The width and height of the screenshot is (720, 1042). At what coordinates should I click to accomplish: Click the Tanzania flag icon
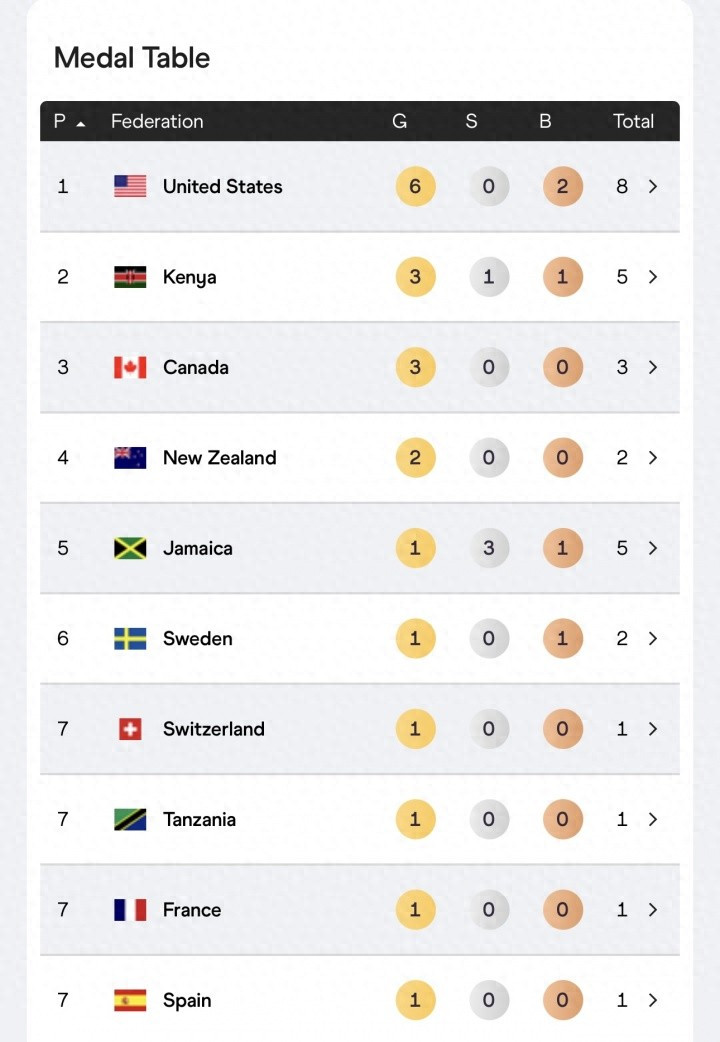(x=130, y=819)
